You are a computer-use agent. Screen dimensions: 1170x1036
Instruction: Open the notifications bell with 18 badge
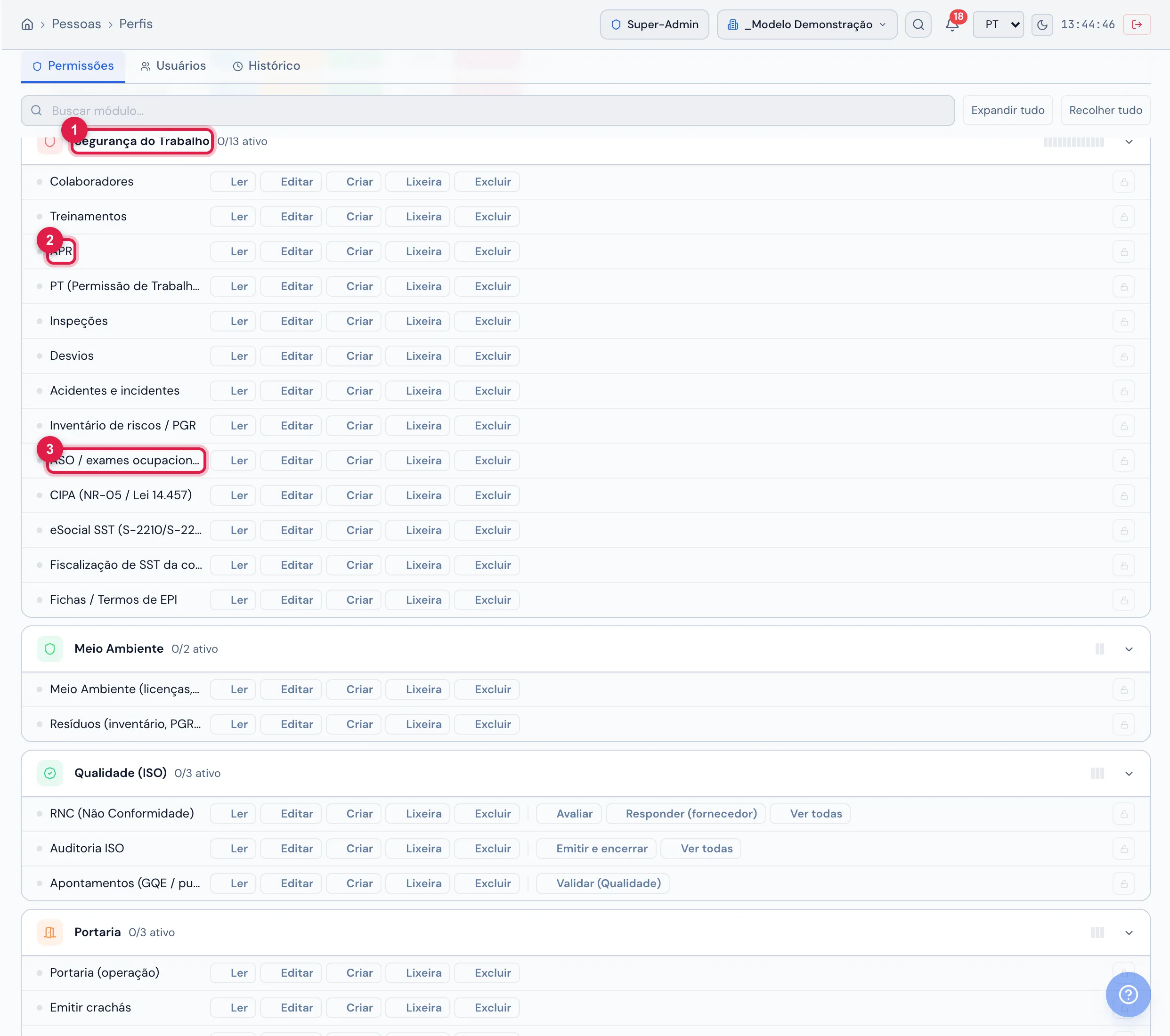(952, 24)
